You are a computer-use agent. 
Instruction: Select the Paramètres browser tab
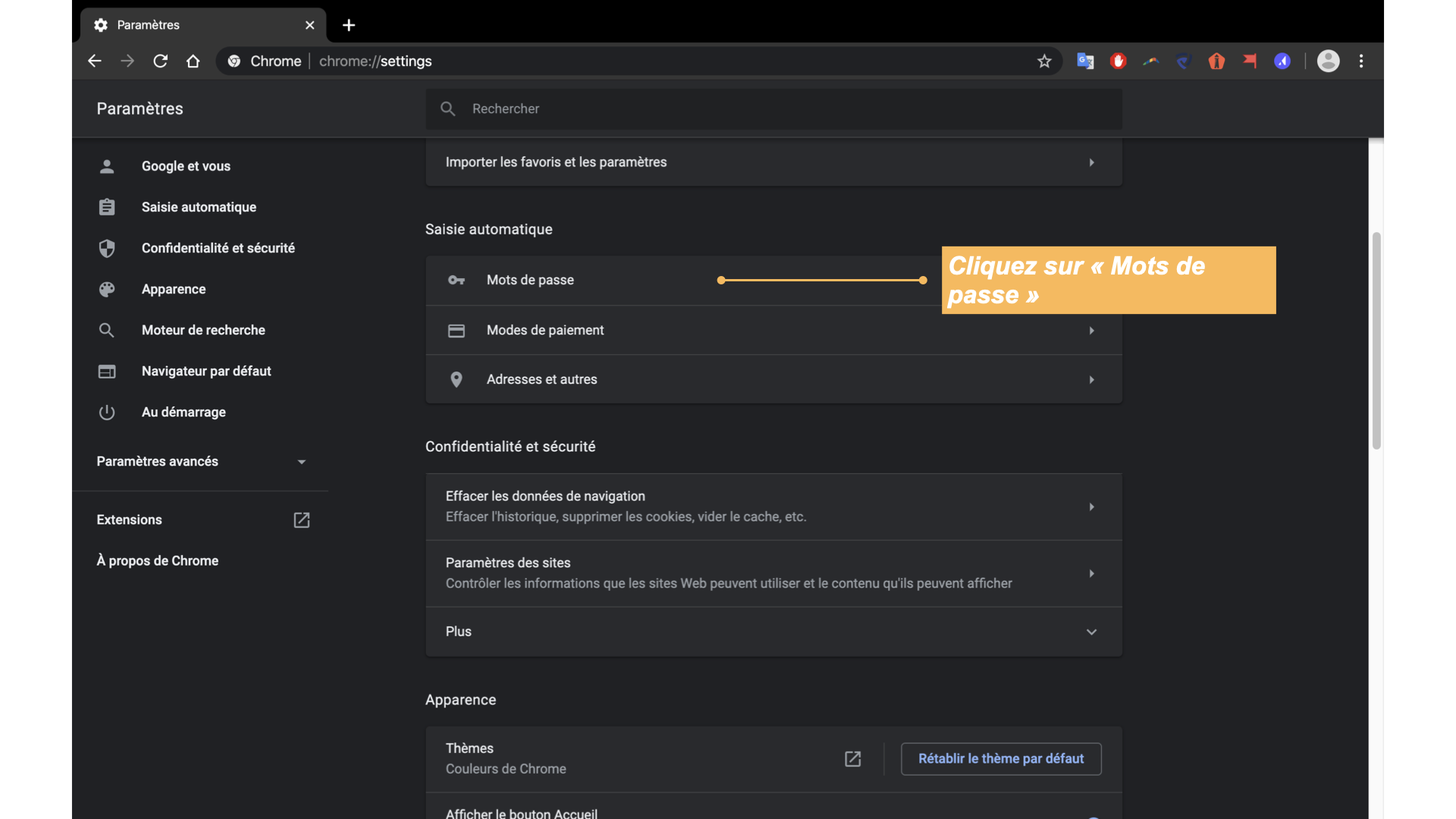203,25
